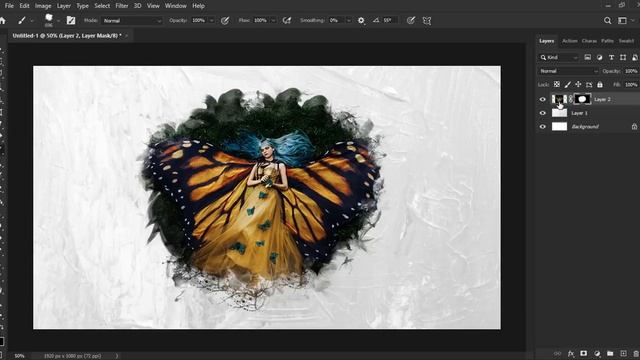Expand the brush preset picker arrow

(x=58, y=20)
